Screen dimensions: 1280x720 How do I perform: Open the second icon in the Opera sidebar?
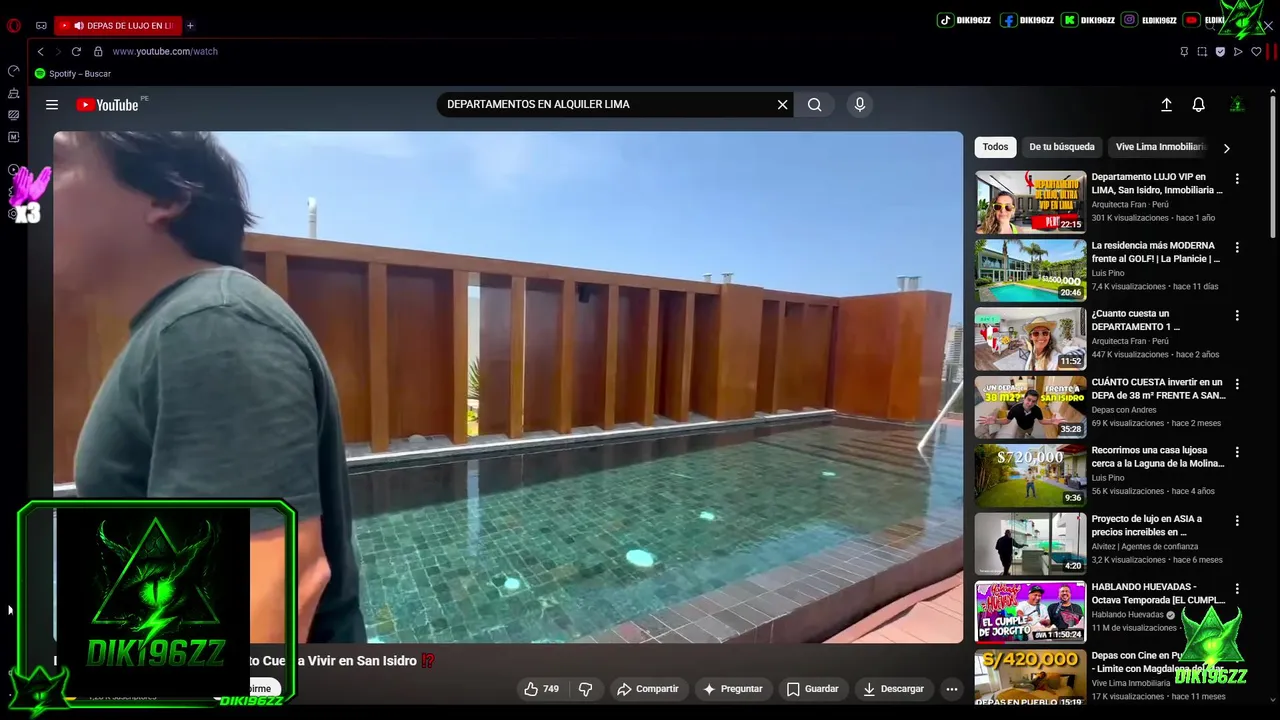[x=14, y=93]
